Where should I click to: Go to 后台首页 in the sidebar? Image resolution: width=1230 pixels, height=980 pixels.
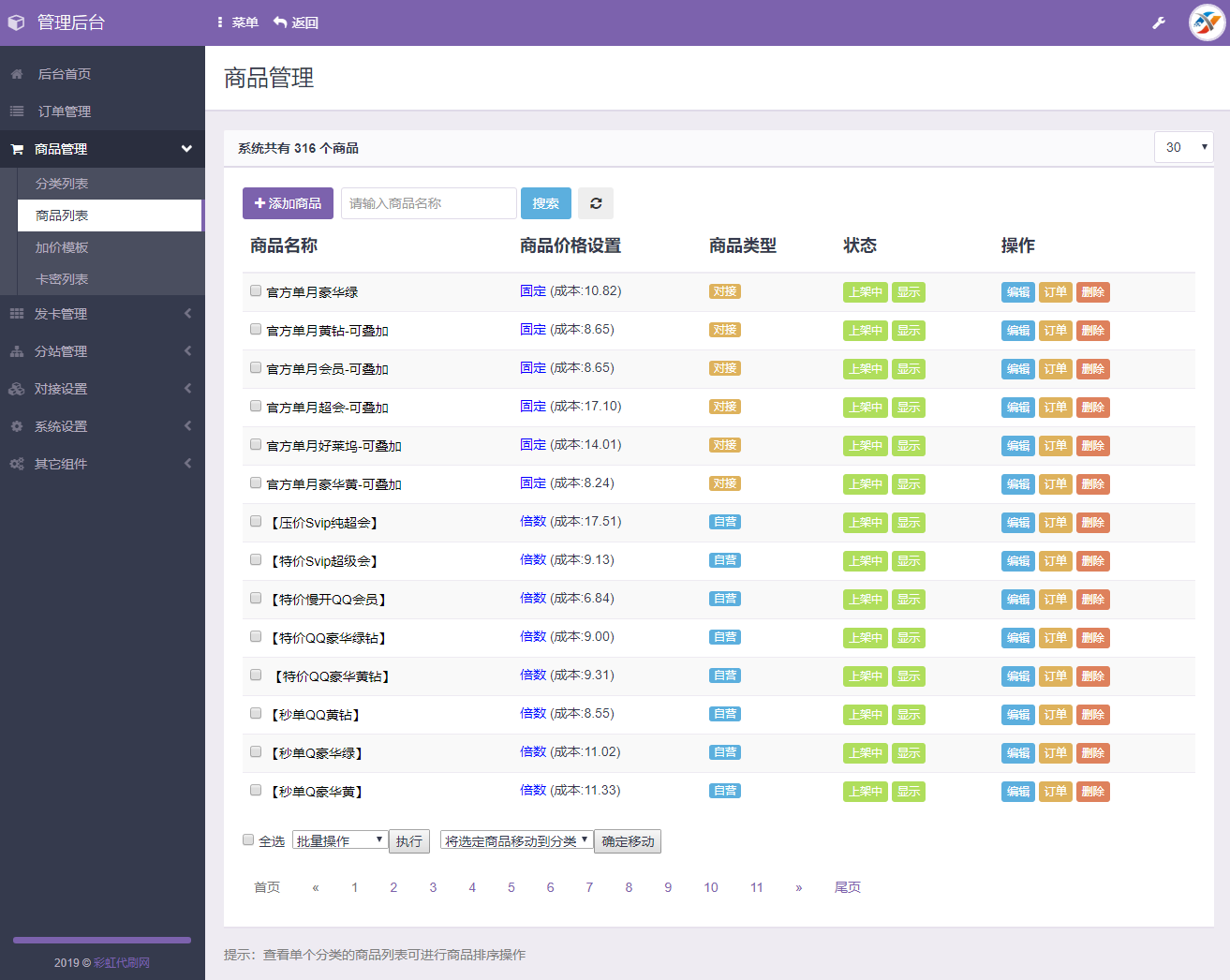click(x=102, y=74)
